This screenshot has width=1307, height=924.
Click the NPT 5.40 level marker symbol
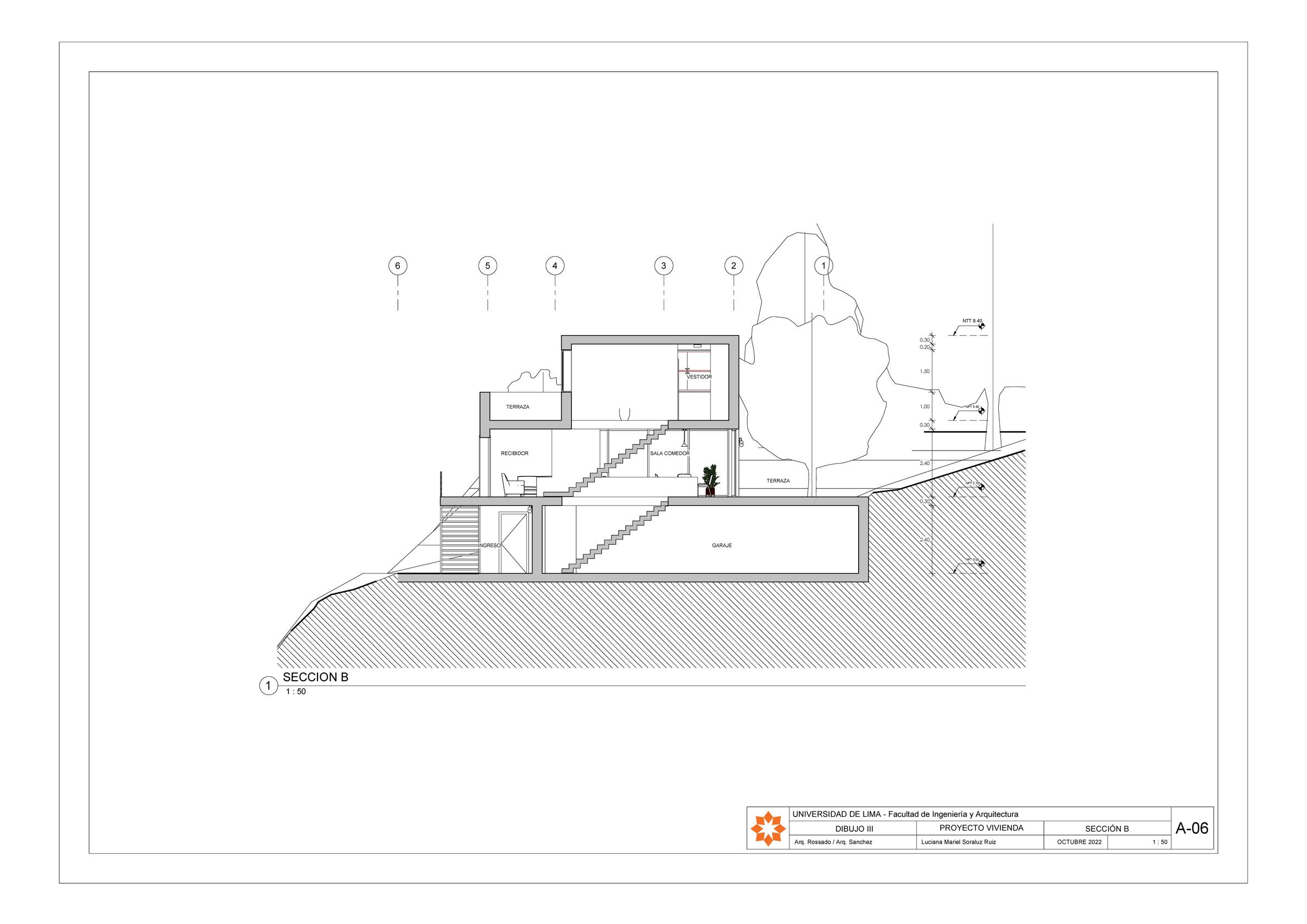tap(981, 410)
